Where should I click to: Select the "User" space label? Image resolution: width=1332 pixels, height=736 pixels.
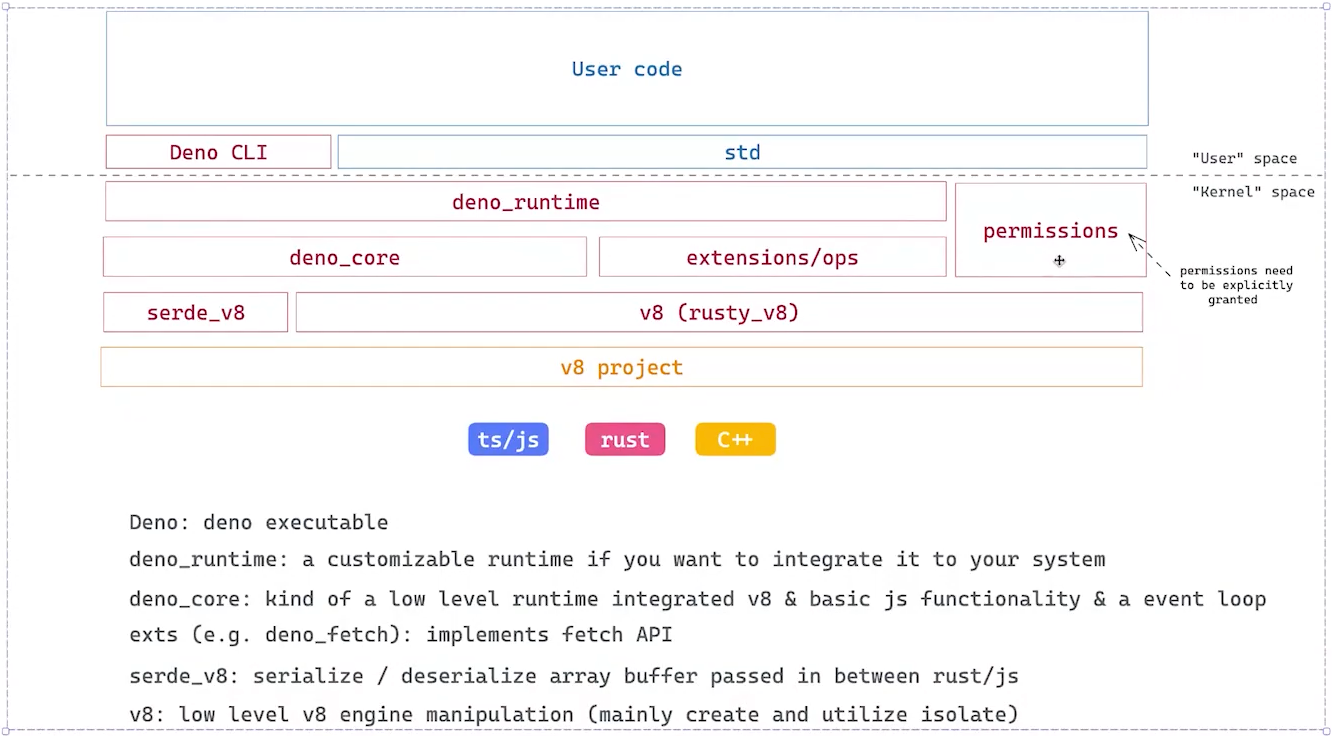1244,158
